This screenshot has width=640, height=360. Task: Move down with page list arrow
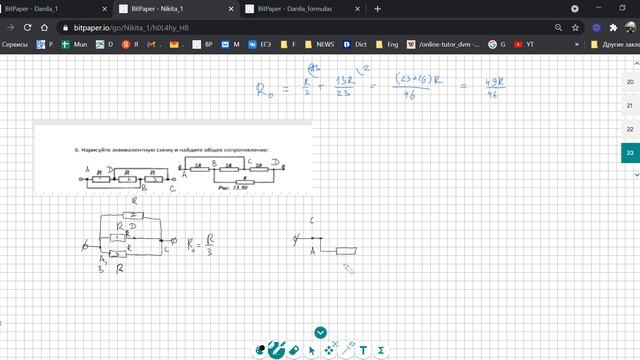[x=636, y=175]
